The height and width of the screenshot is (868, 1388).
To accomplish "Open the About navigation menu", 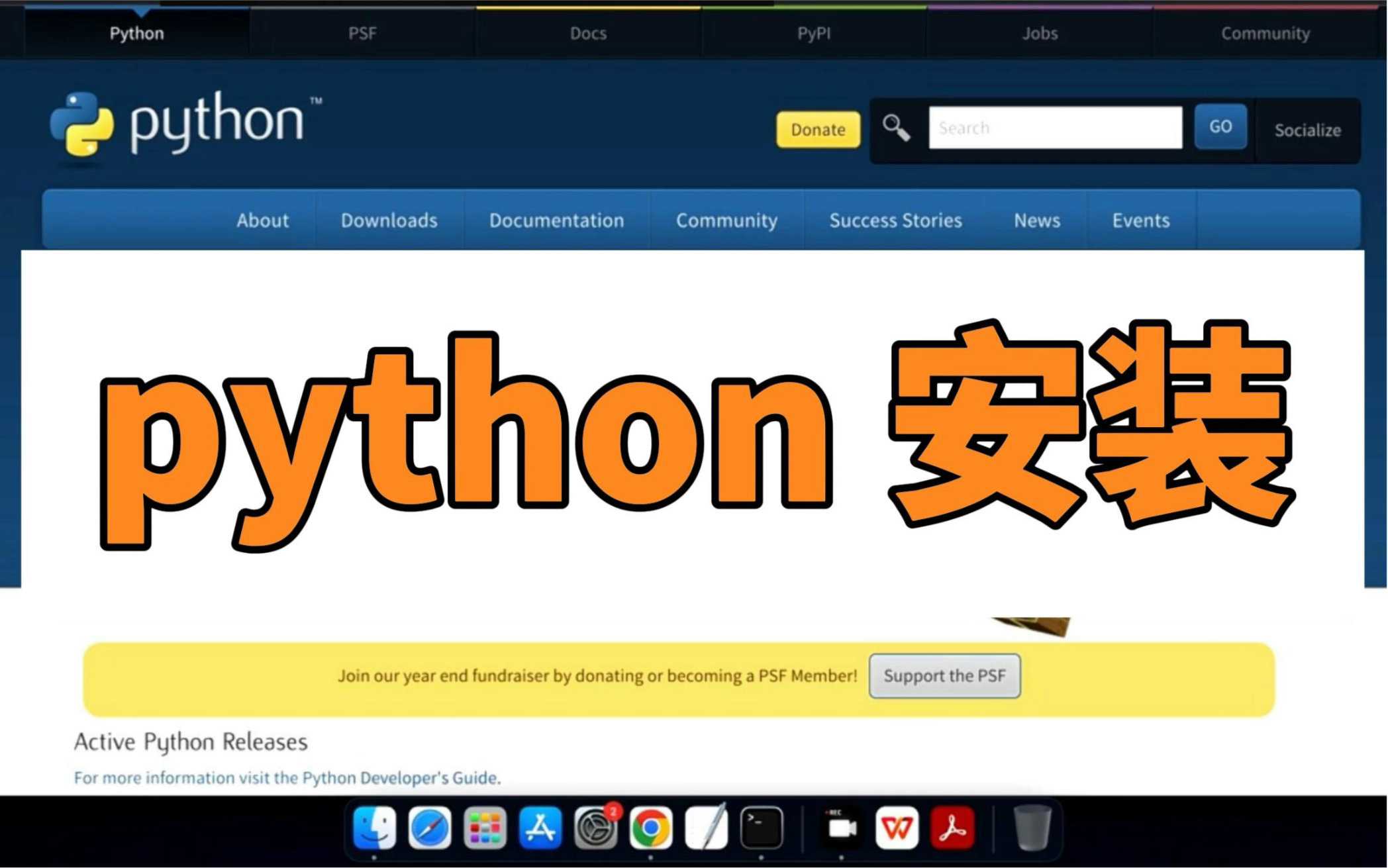I will pos(263,220).
